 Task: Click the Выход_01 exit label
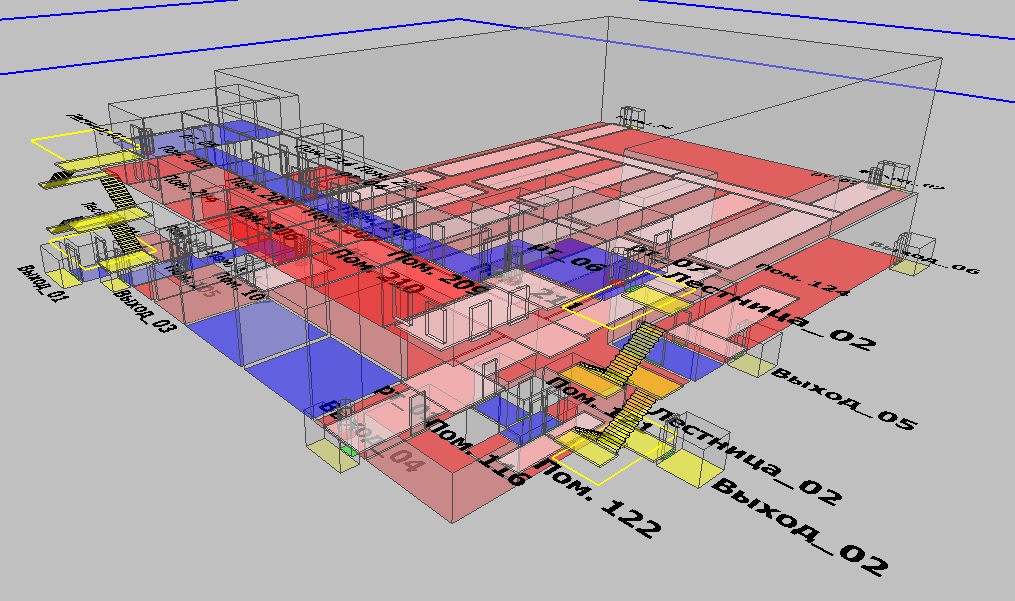[x=42, y=283]
